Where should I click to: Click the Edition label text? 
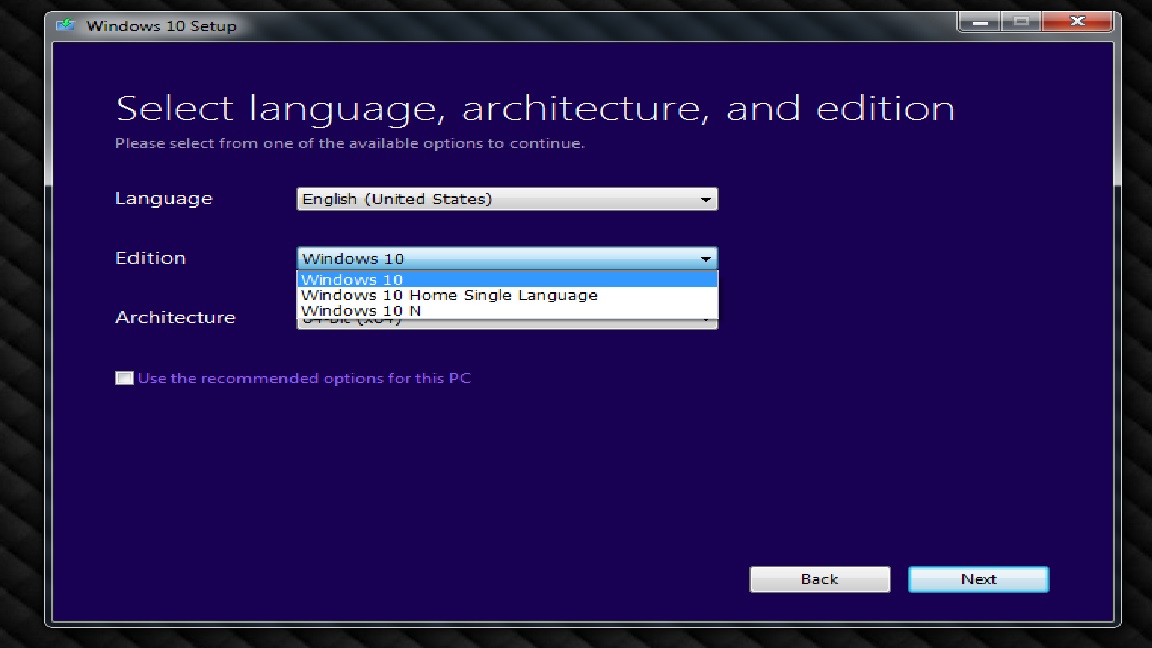point(151,258)
